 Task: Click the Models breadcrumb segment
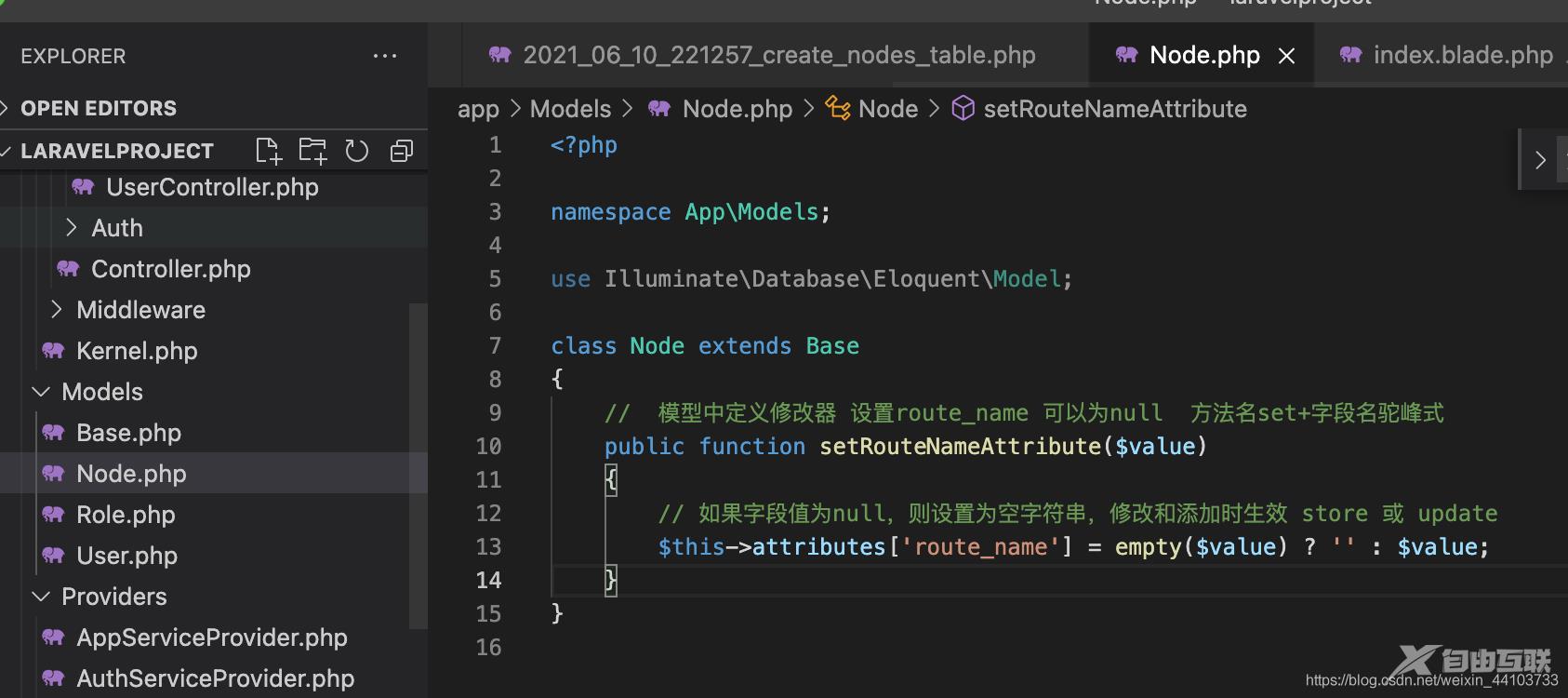tap(570, 109)
